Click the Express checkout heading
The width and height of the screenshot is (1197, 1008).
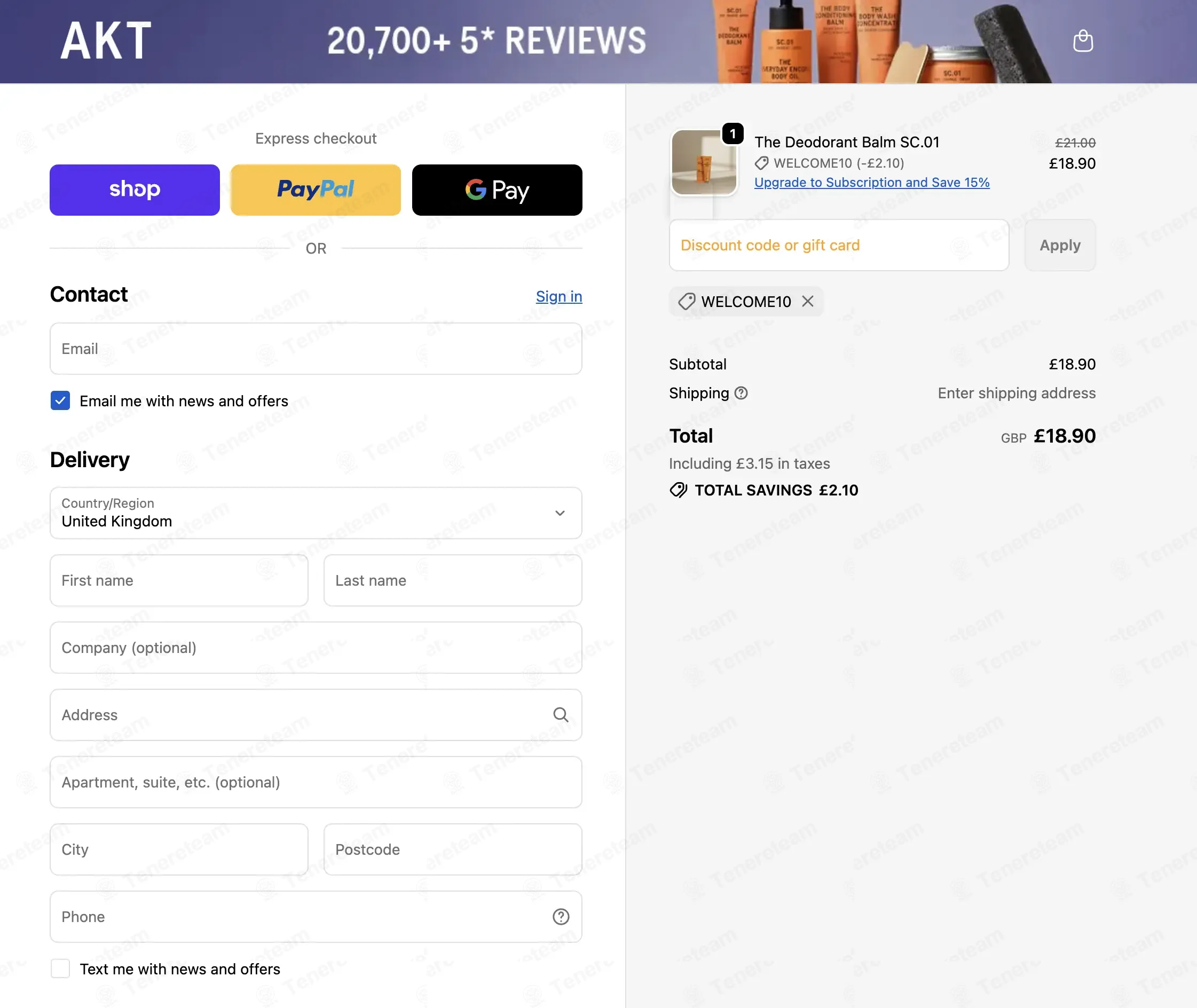click(316, 138)
